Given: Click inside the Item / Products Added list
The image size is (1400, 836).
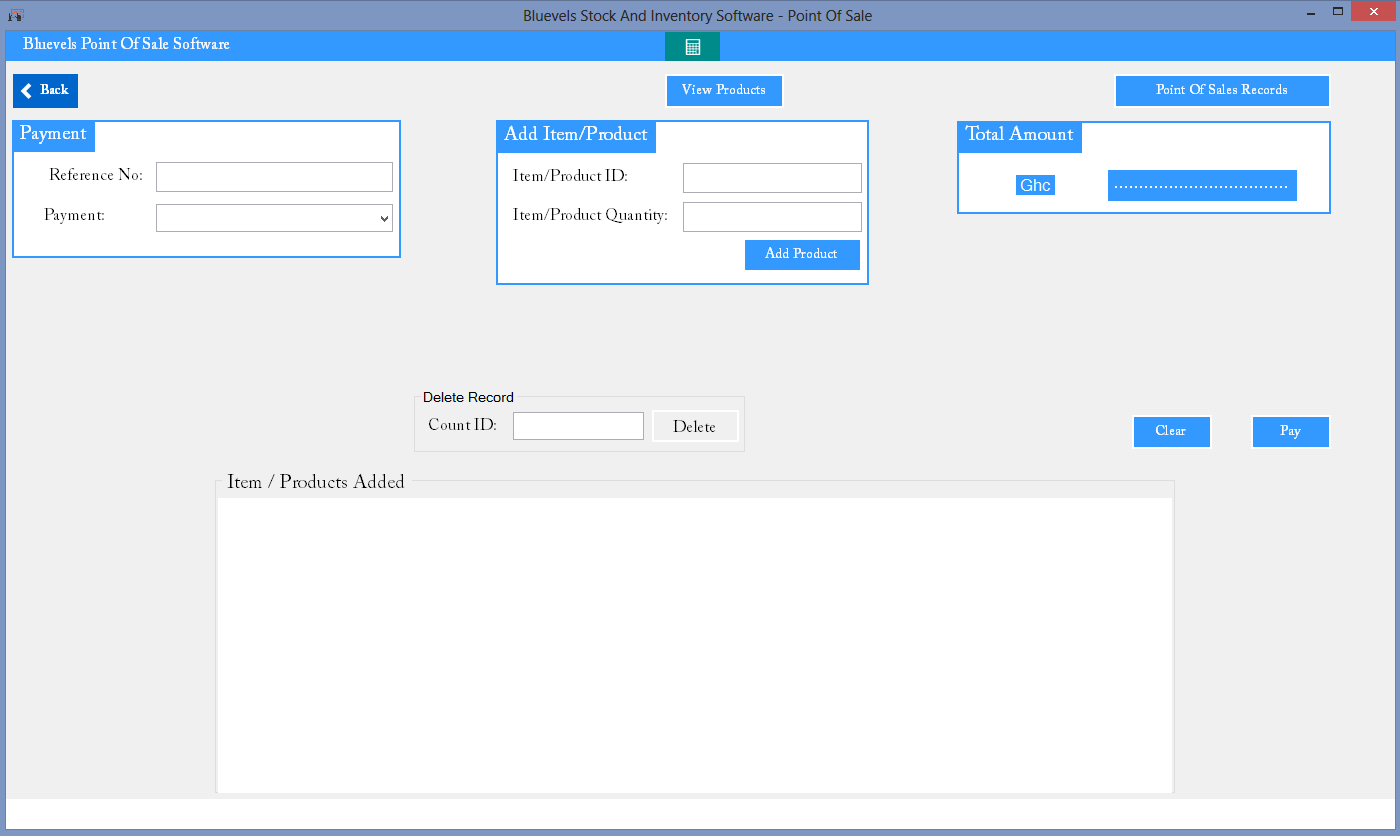Looking at the screenshot, I should [x=694, y=645].
